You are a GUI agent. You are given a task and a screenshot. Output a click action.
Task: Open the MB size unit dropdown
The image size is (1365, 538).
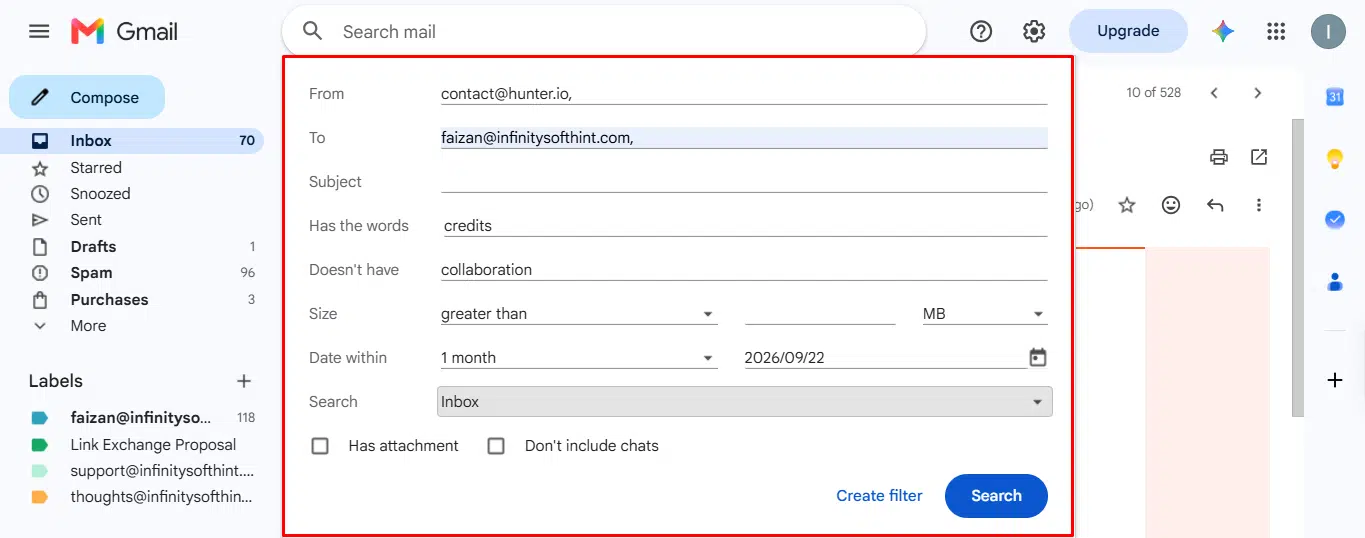[984, 314]
